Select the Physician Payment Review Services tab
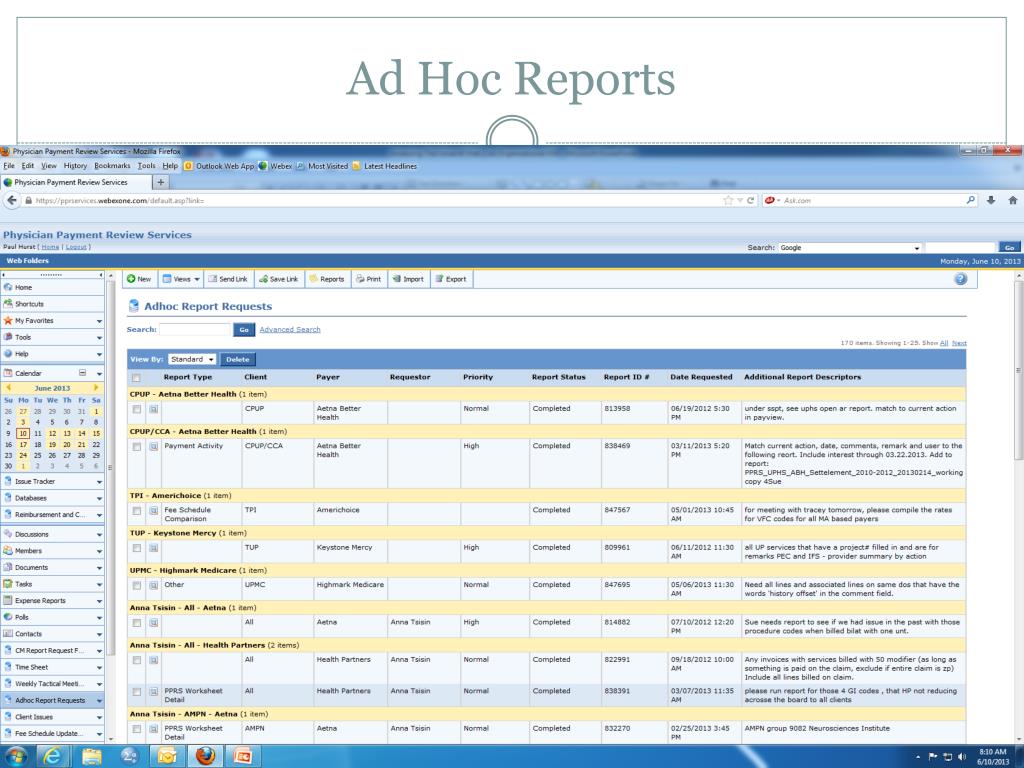1024x768 pixels. click(76, 182)
